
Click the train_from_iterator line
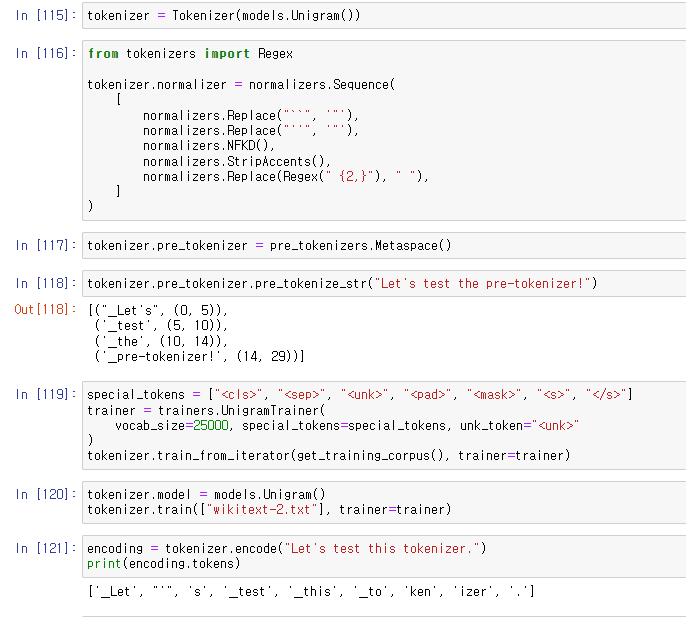[329, 456]
